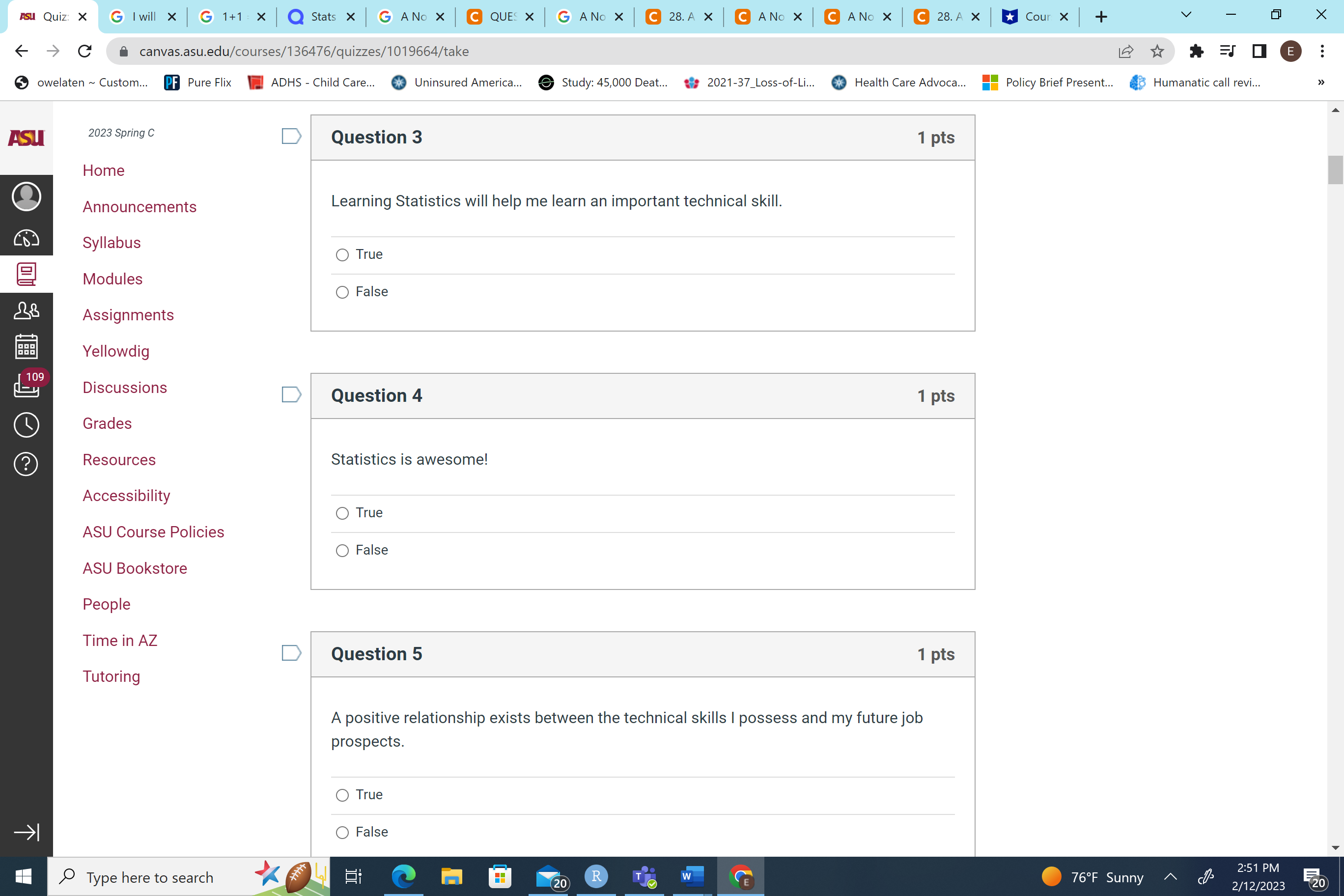Open the Canvas Dashboard icon
Image resolution: width=1344 pixels, height=896 pixels.
click(27, 238)
